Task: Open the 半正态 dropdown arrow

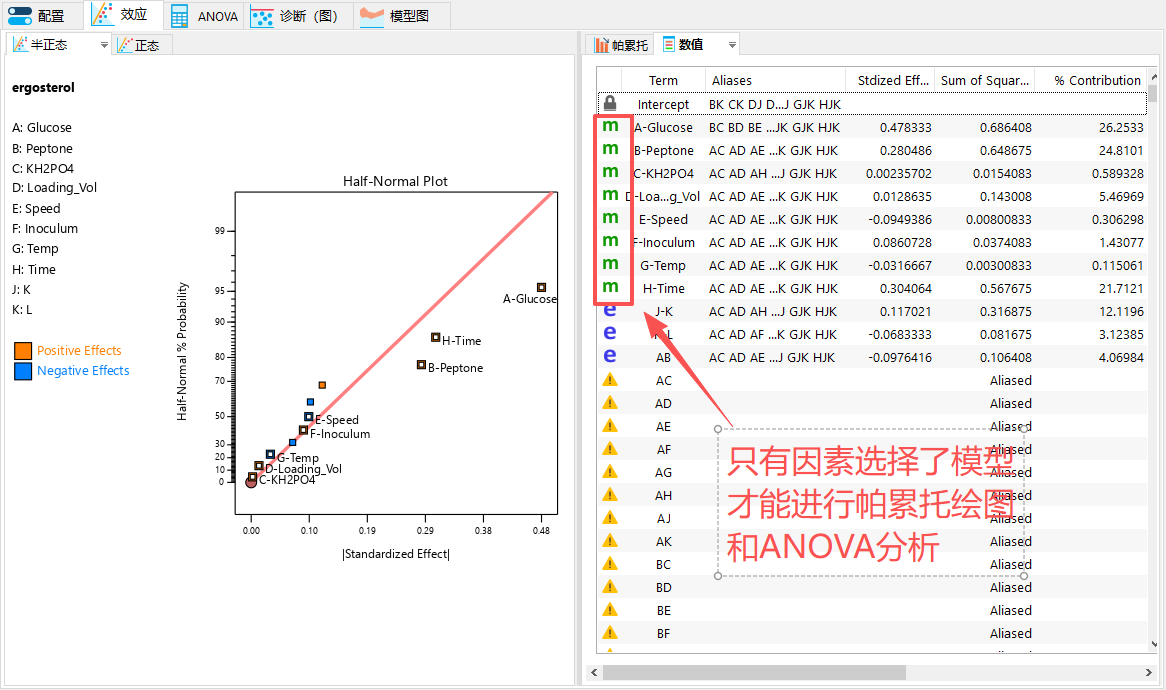Action: pos(103,44)
